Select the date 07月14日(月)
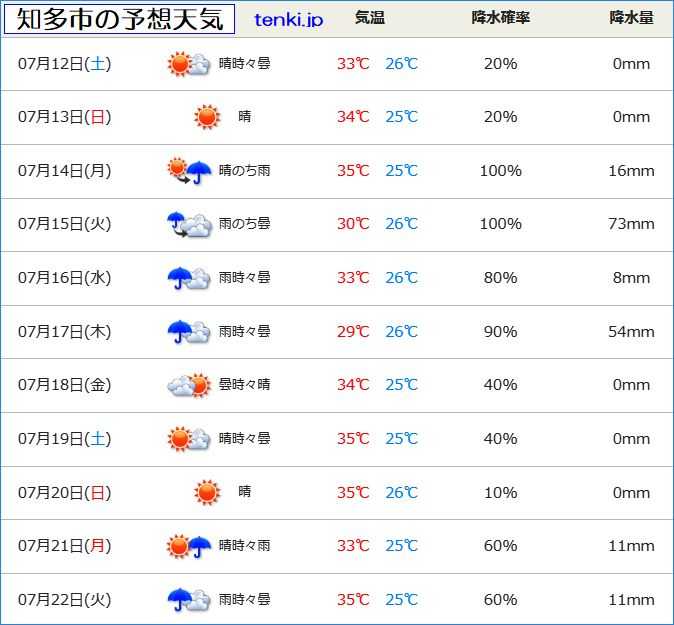 (x=64, y=171)
